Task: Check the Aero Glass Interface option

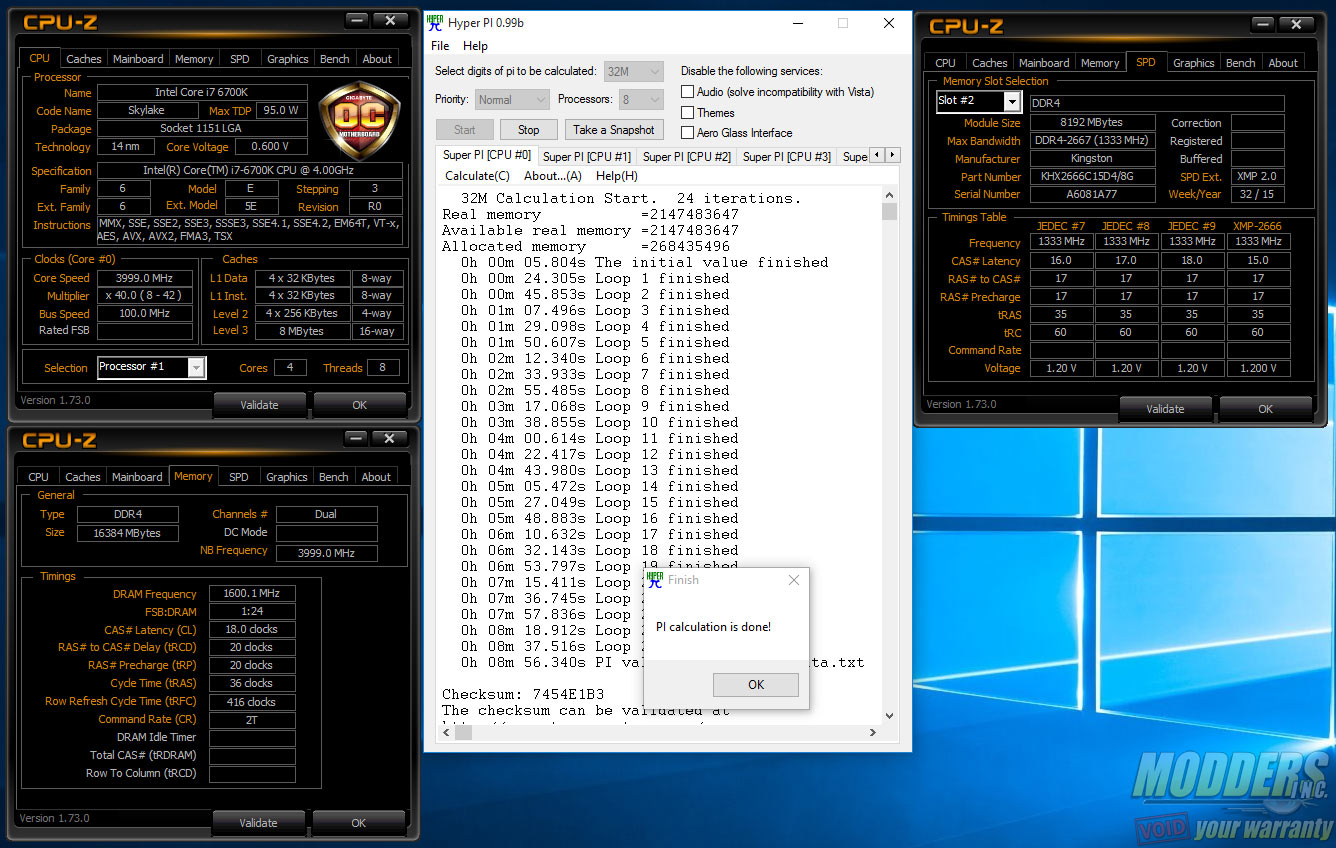Action: 687,132
